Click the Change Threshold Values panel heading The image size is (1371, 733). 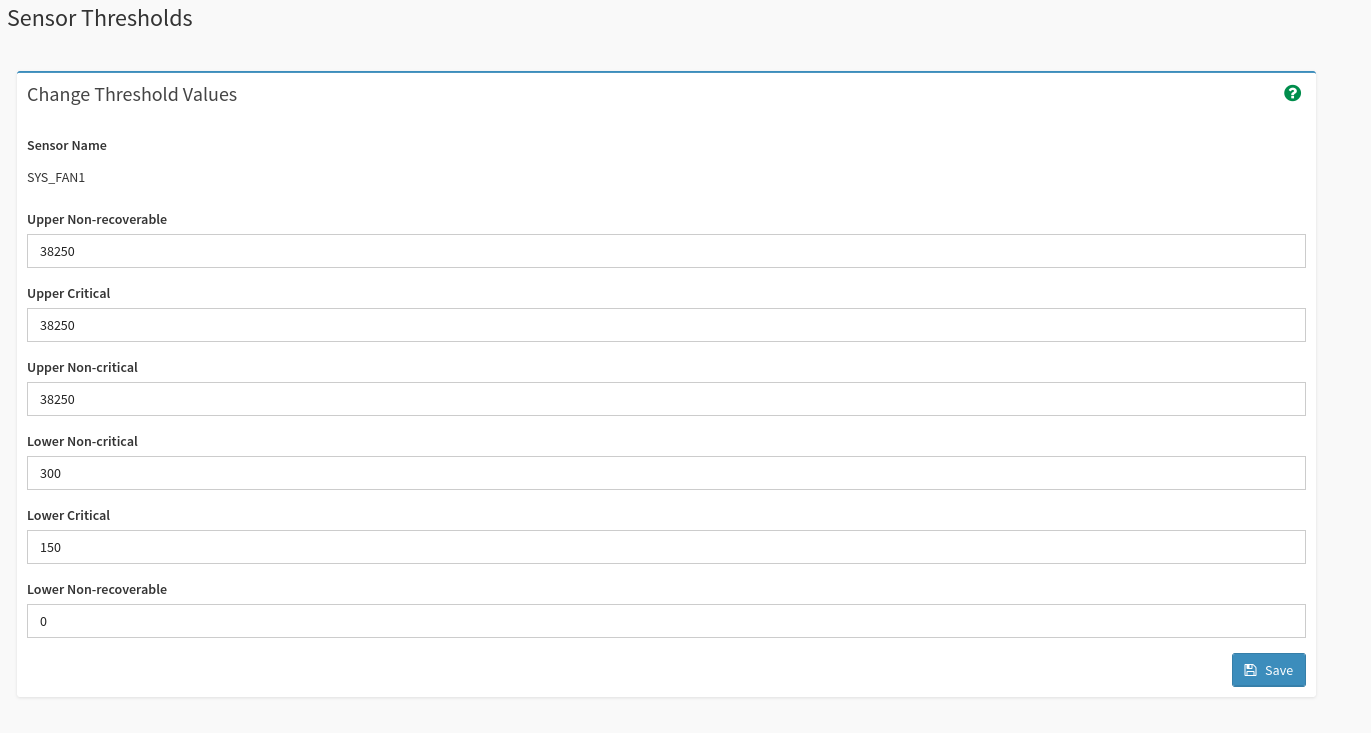(132, 95)
